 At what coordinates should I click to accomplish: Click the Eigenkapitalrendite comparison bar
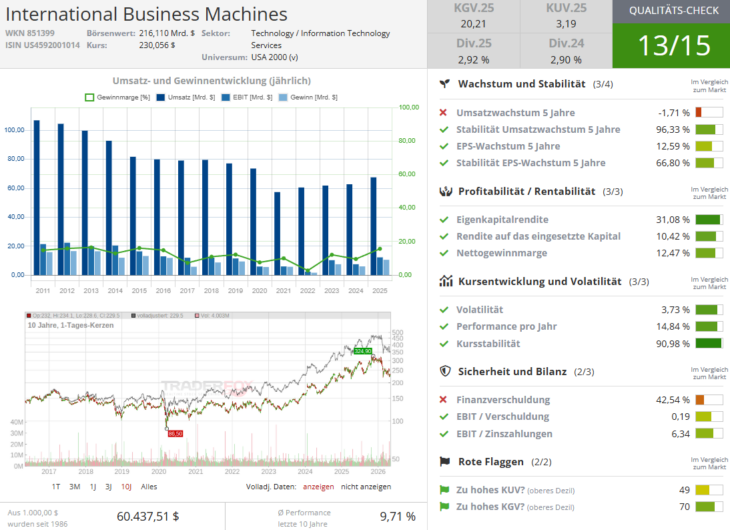click(x=709, y=220)
